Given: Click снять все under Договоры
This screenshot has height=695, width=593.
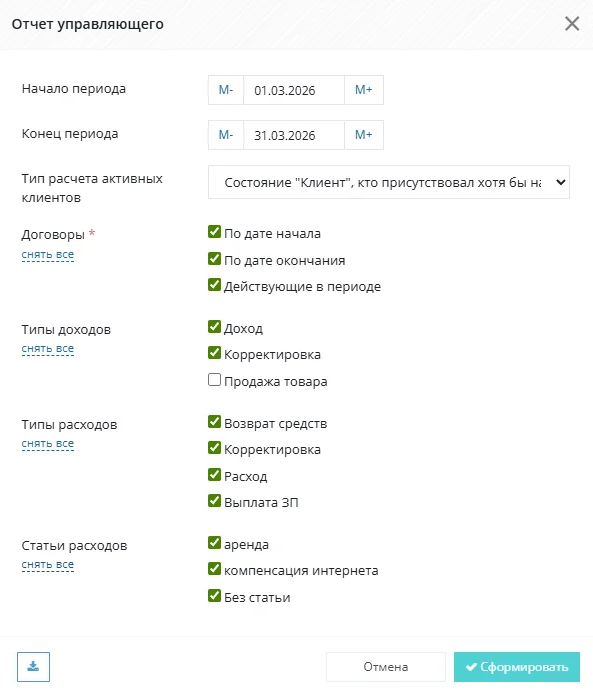Looking at the screenshot, I should pos(48,255).
